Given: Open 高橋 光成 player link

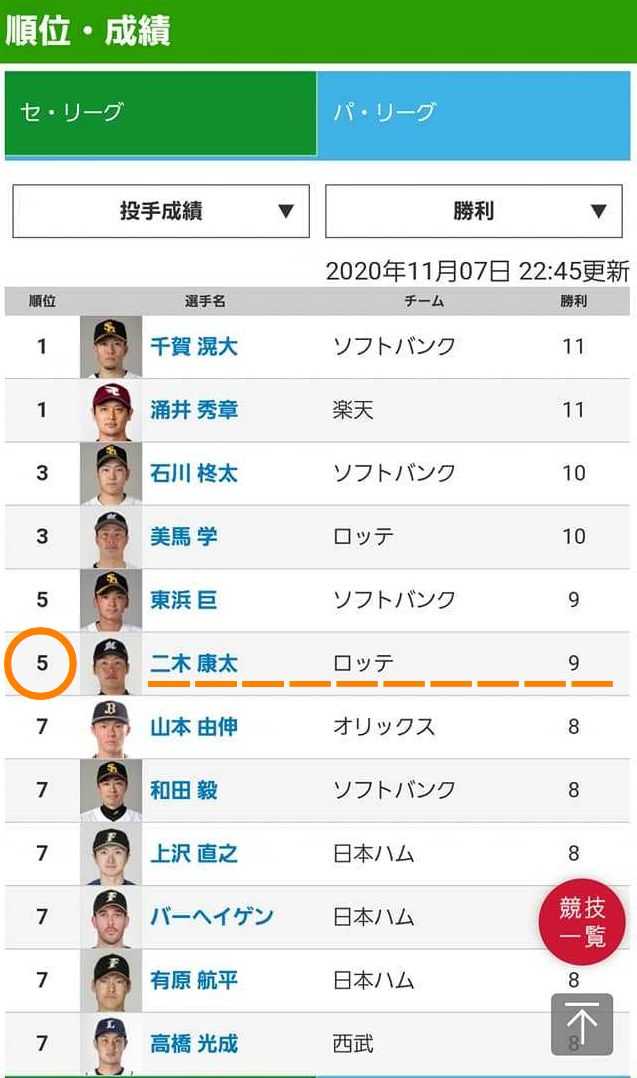Looking at the screenshot, I should (194, 1044).
